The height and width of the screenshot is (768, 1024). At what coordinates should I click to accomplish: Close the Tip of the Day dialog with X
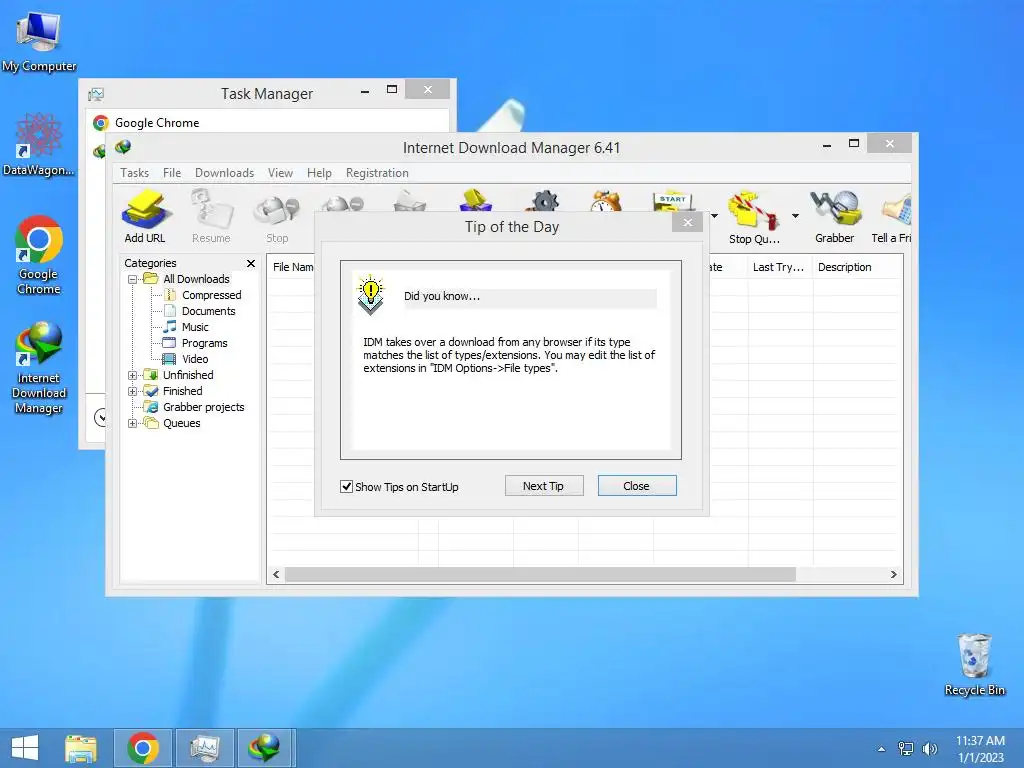(x=688, y=223)
